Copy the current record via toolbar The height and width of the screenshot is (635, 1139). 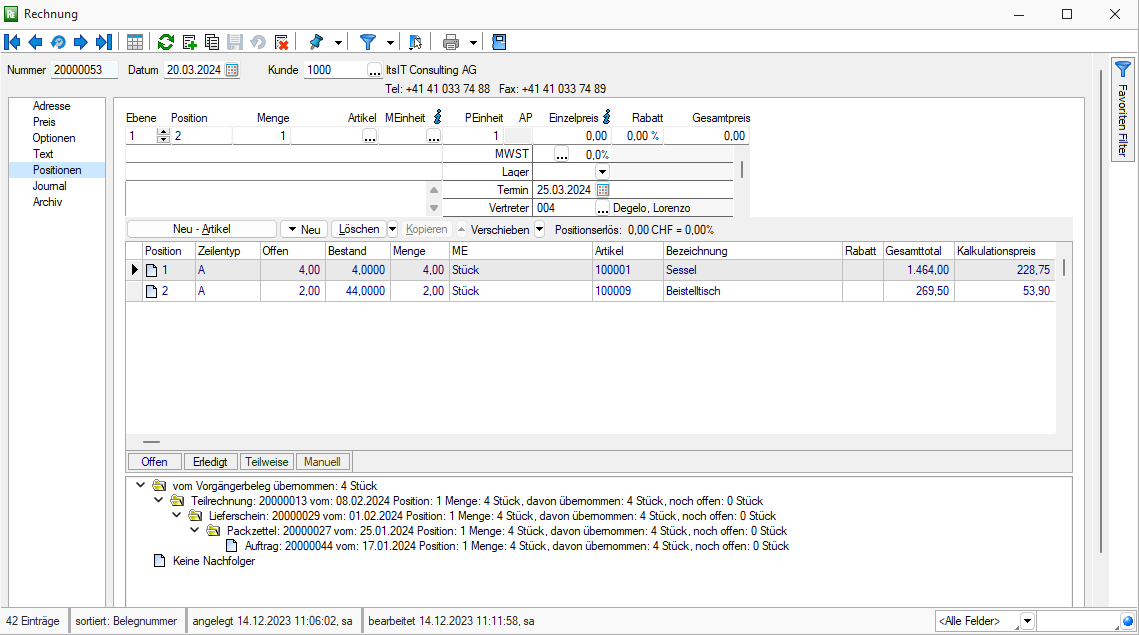click(211, 41)
